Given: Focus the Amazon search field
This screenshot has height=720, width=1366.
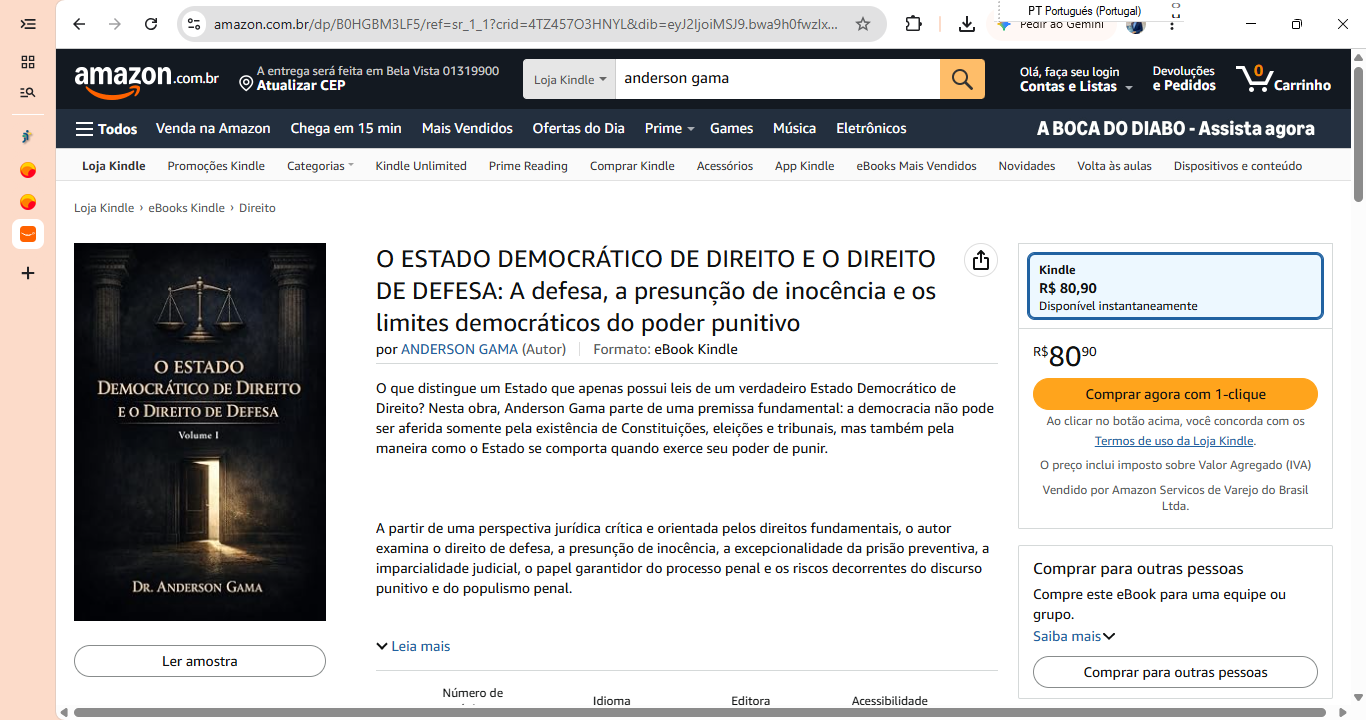Looking at the screenshot, I should [x=777, y=79].
